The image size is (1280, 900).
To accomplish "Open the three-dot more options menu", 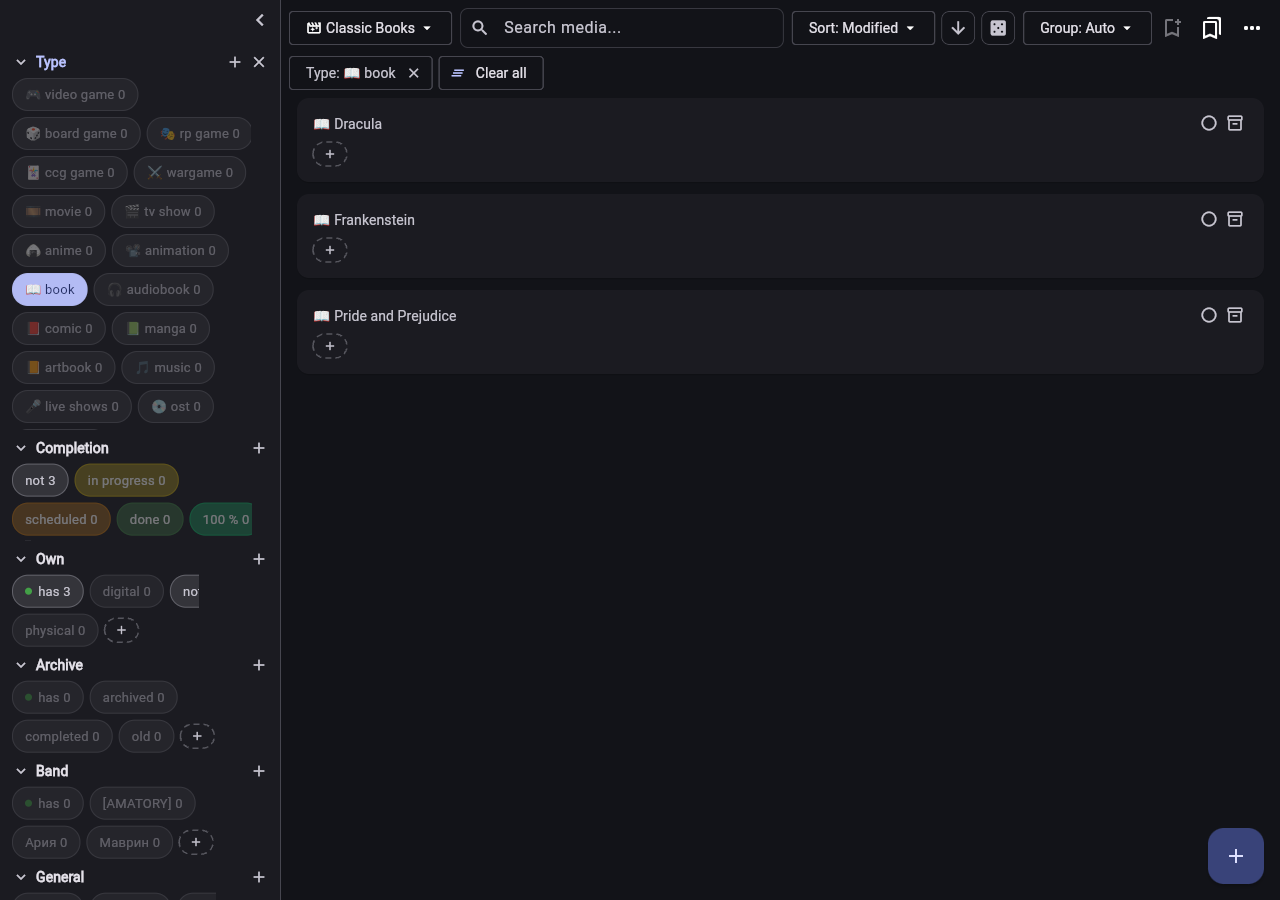I will 1252,28.
